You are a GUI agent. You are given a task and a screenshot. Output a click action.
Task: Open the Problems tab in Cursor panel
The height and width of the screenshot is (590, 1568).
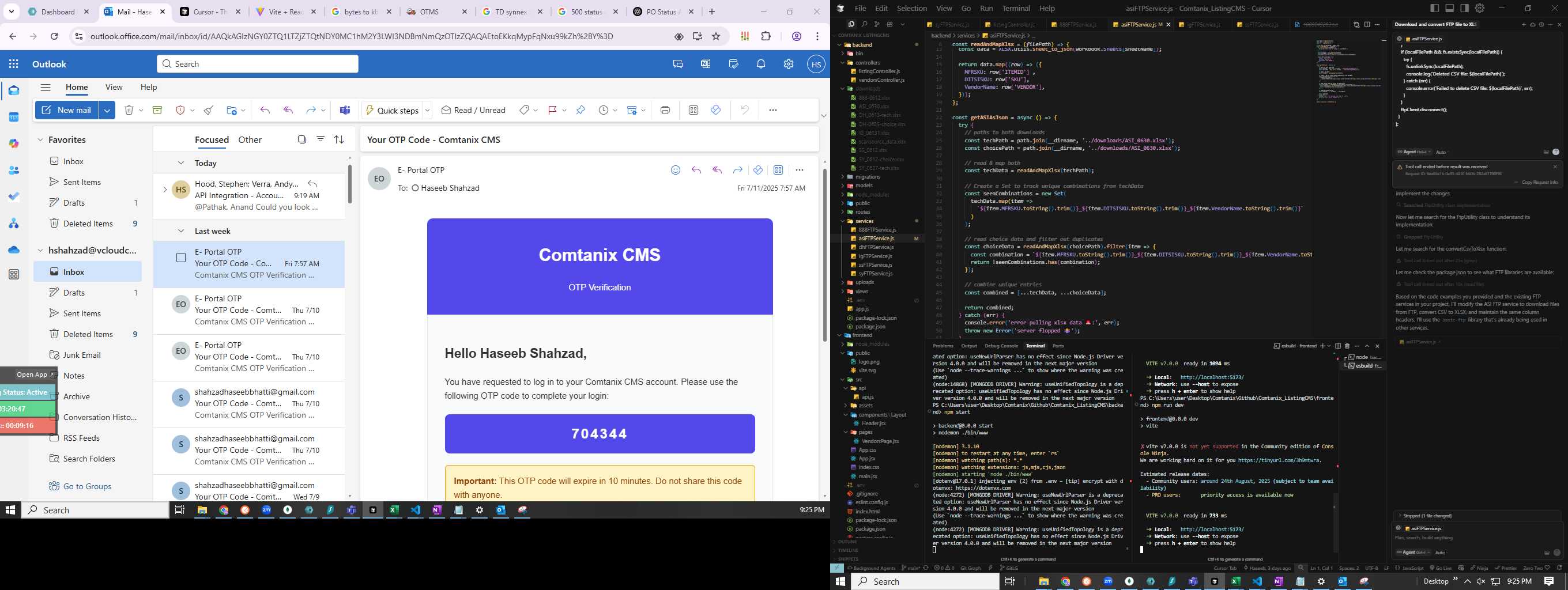tap(943, 346)
